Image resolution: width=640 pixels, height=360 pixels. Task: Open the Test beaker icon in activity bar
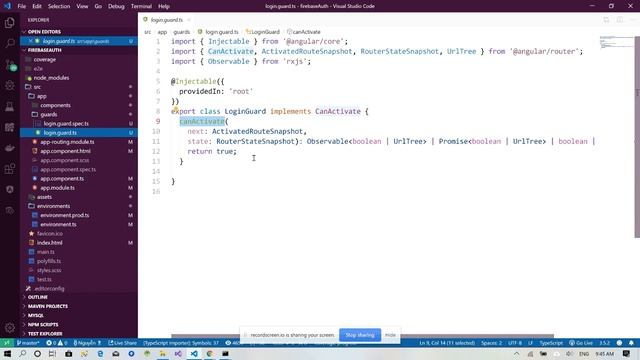click(9, 107)
